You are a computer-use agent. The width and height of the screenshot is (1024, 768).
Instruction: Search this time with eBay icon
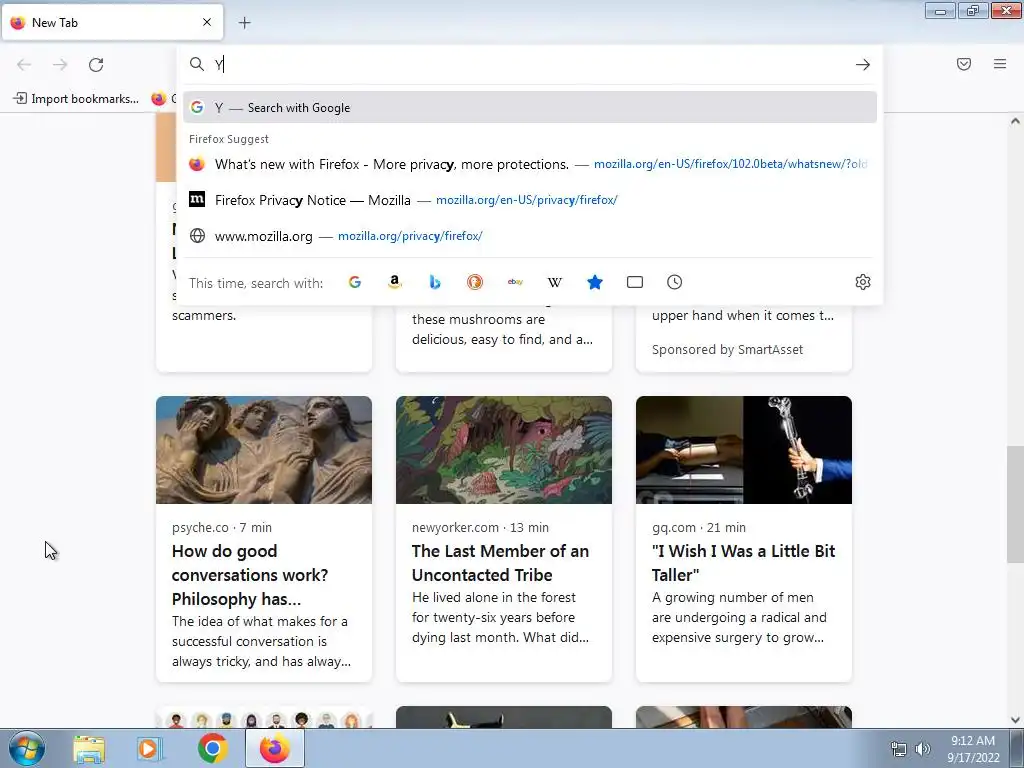pos(515,282)
